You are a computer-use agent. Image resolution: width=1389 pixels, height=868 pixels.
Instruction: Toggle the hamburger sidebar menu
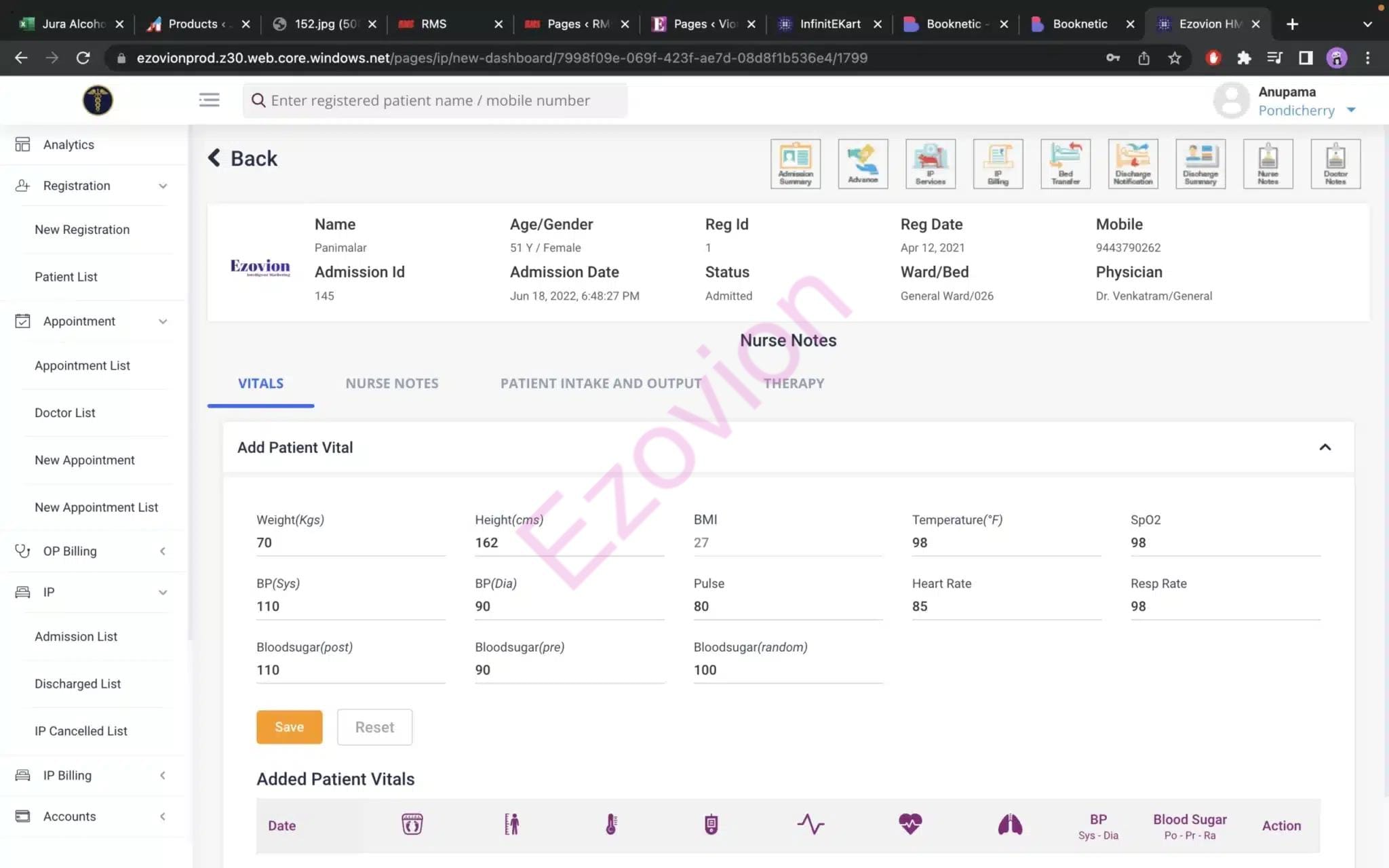[x=209, y=100]
